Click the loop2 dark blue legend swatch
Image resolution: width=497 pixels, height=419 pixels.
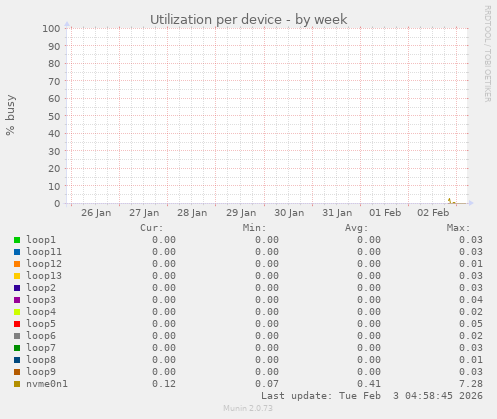click(17, 288)
